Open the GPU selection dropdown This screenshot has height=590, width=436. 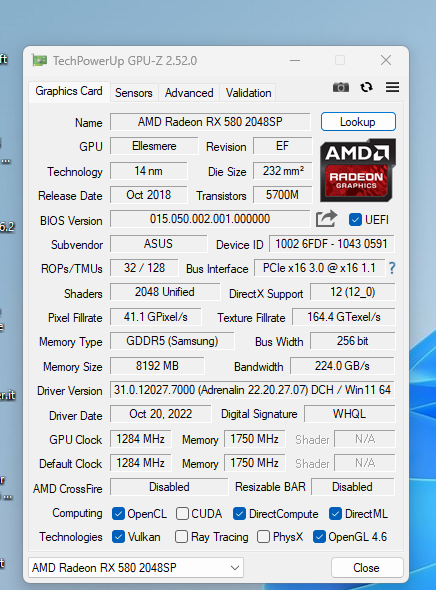pyautogui.click(x=136, y=567)
